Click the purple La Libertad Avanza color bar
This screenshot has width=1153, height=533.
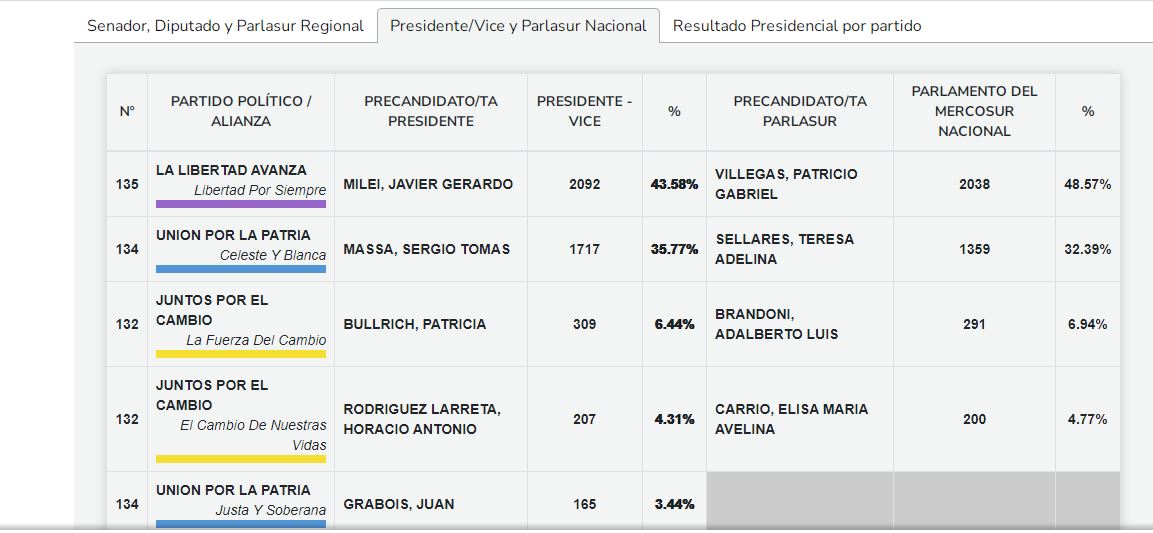coord(241,204)
